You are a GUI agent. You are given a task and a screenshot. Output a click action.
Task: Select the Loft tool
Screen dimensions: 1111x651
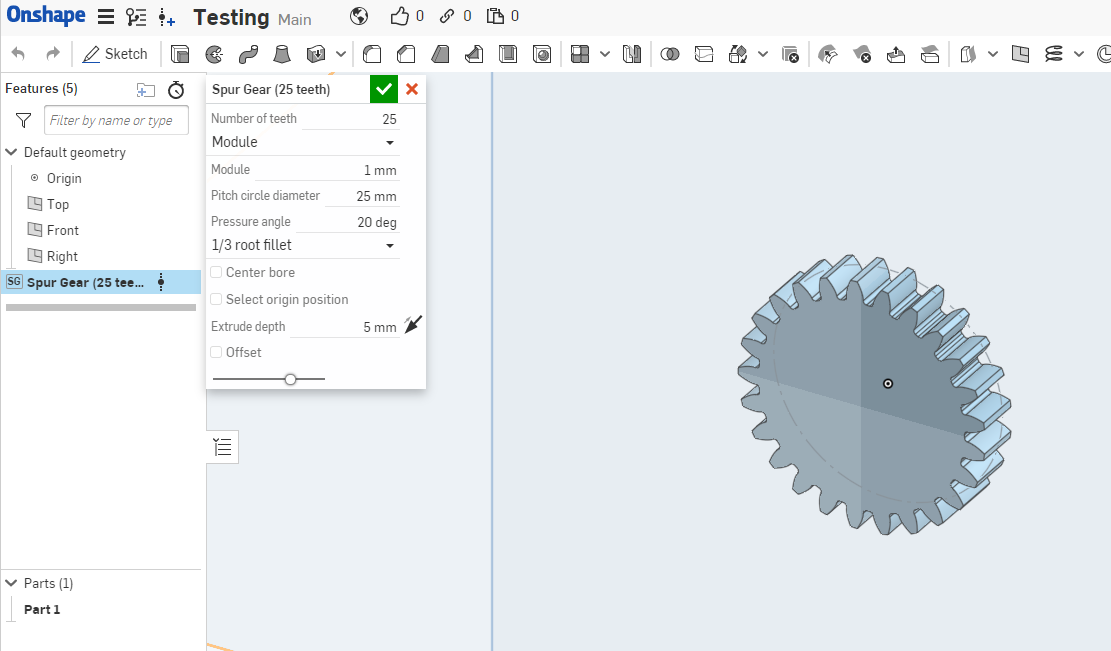point(282,54)
